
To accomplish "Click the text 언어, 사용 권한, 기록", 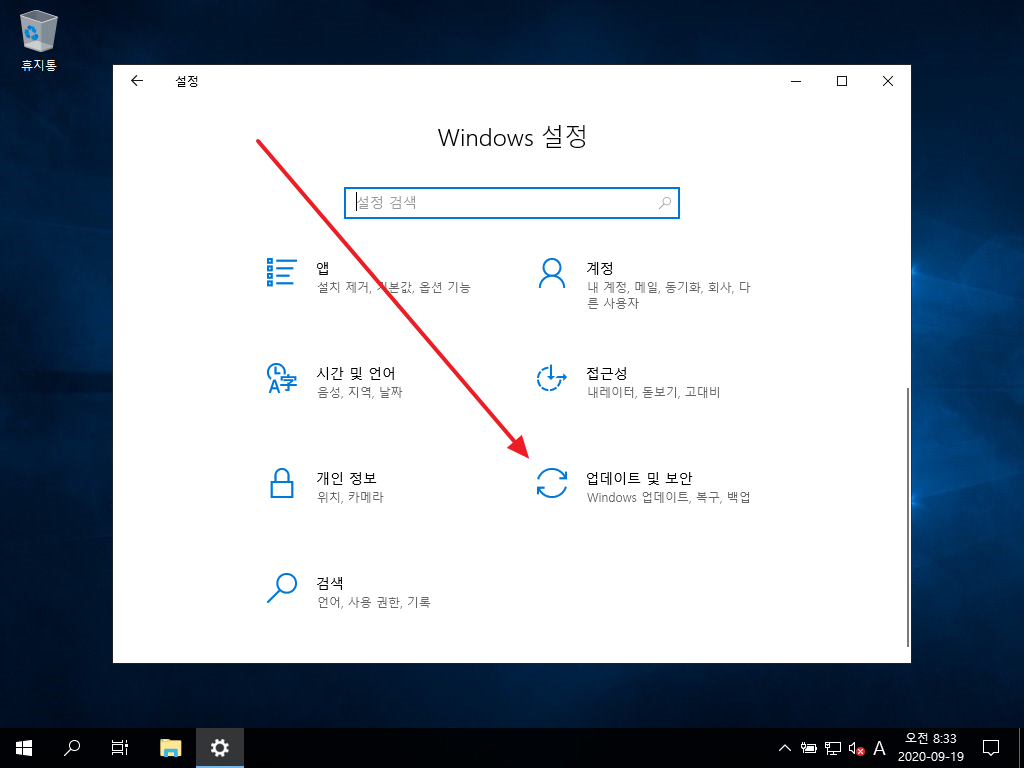I will coord(374,603).
